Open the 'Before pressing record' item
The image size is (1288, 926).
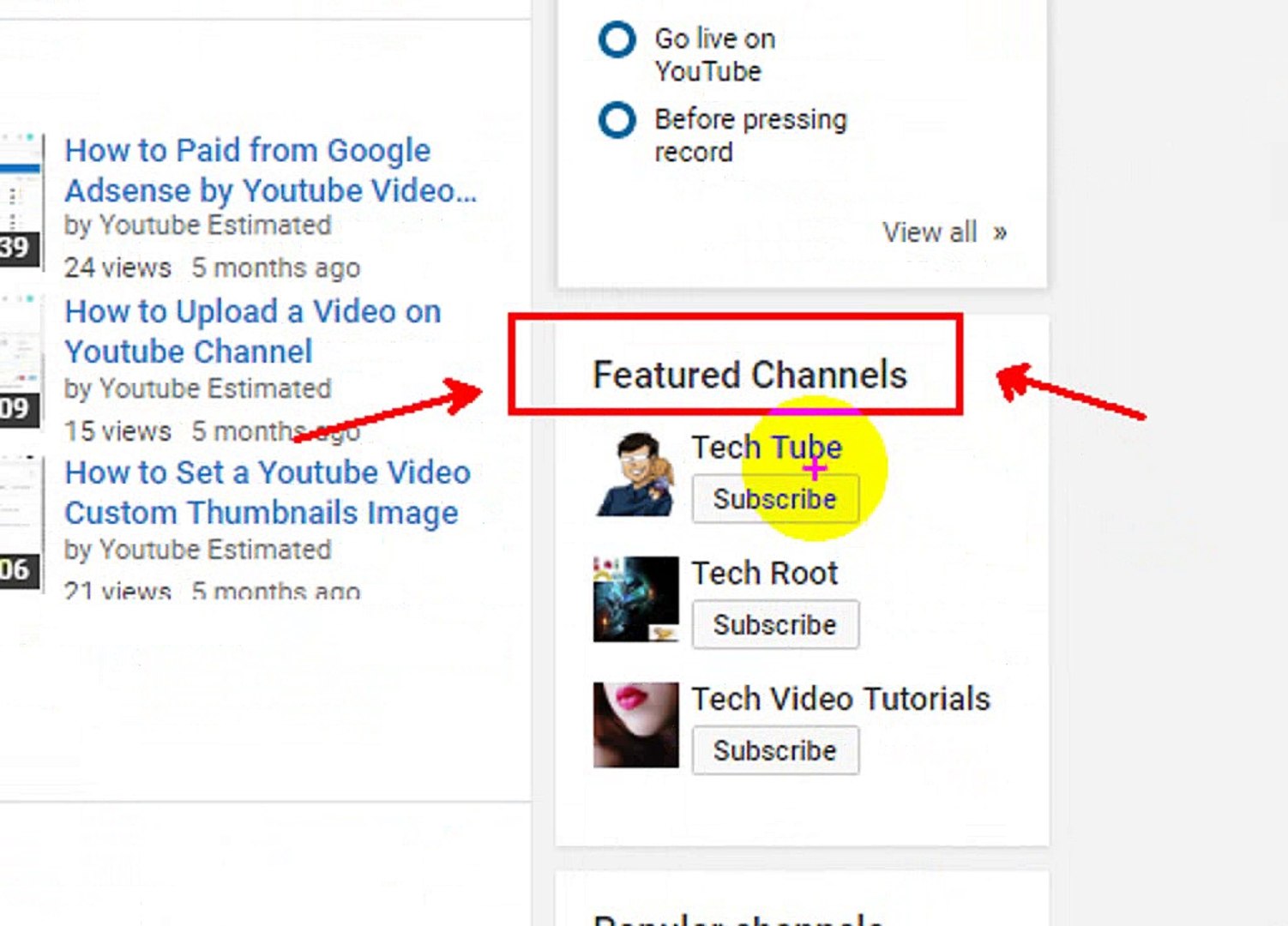coord(750,135)
